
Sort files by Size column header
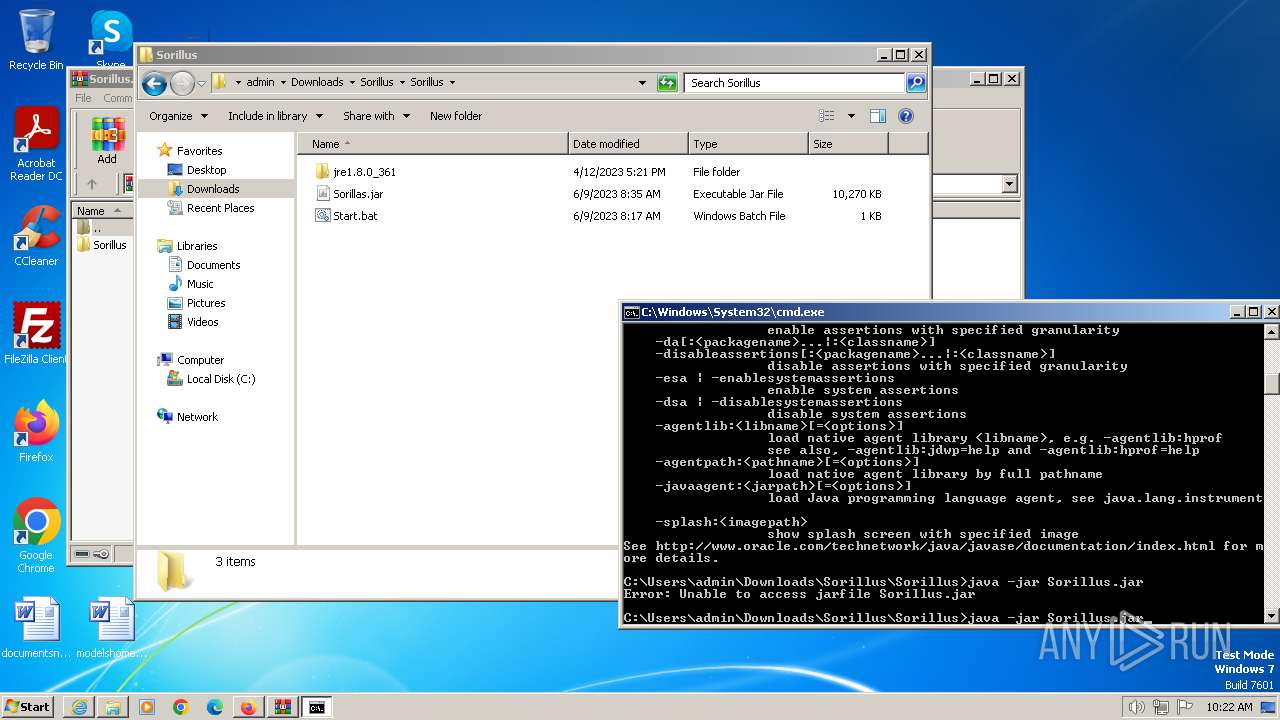click(848, 144)
